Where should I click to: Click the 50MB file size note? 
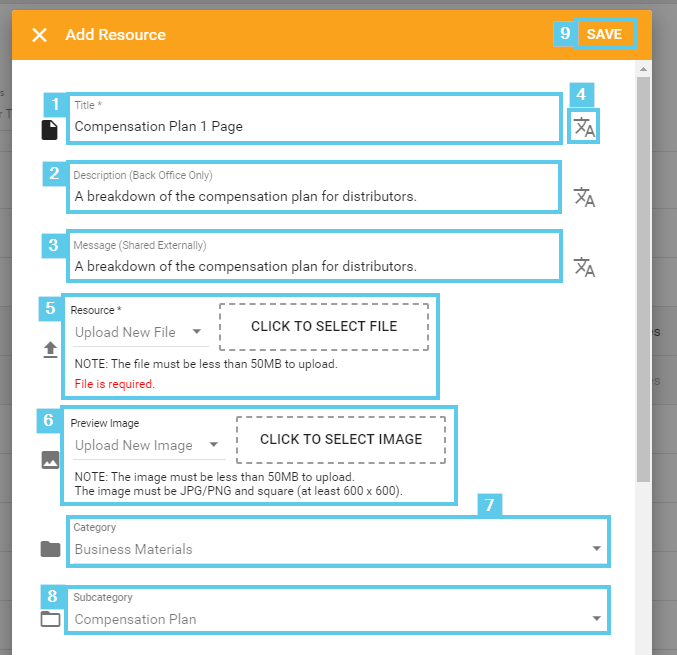206,364
